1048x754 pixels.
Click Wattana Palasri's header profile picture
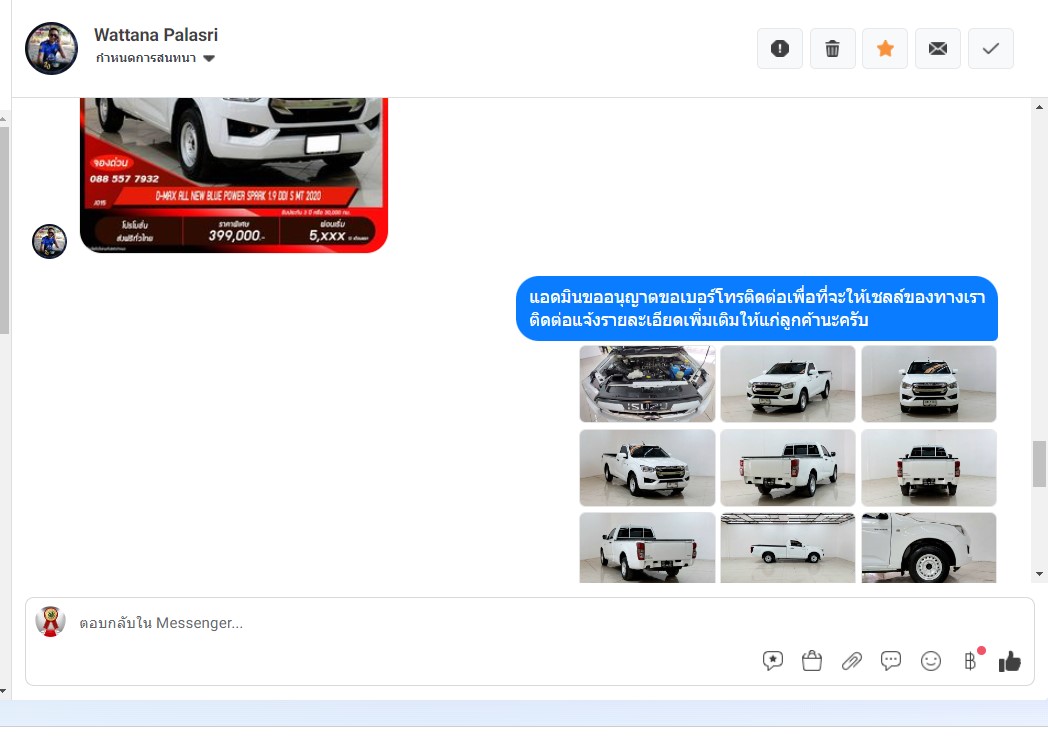coord(51,48)
